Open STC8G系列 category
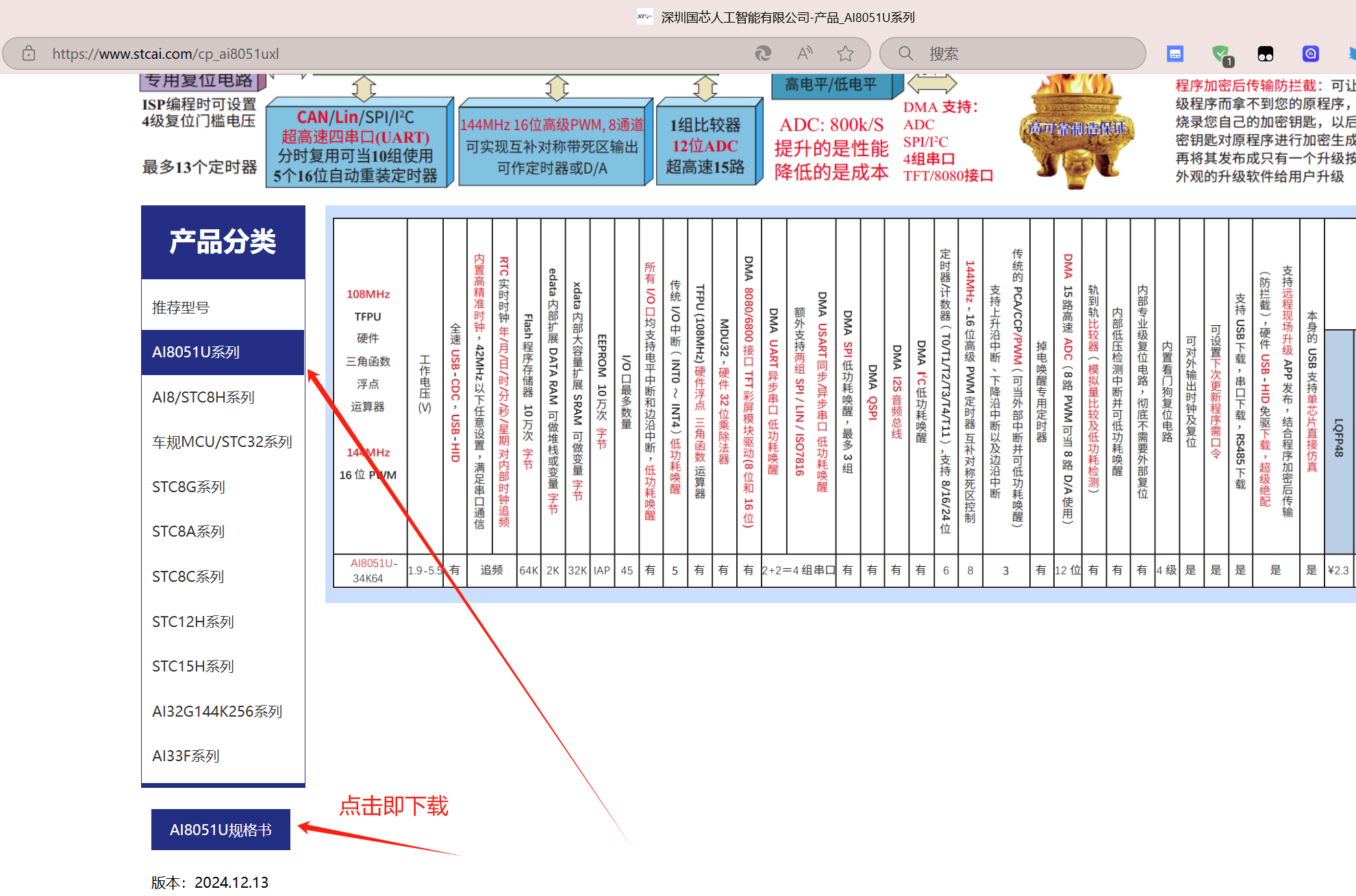The width and height of the screenshot is (1356, 896). tap(223, 487)
